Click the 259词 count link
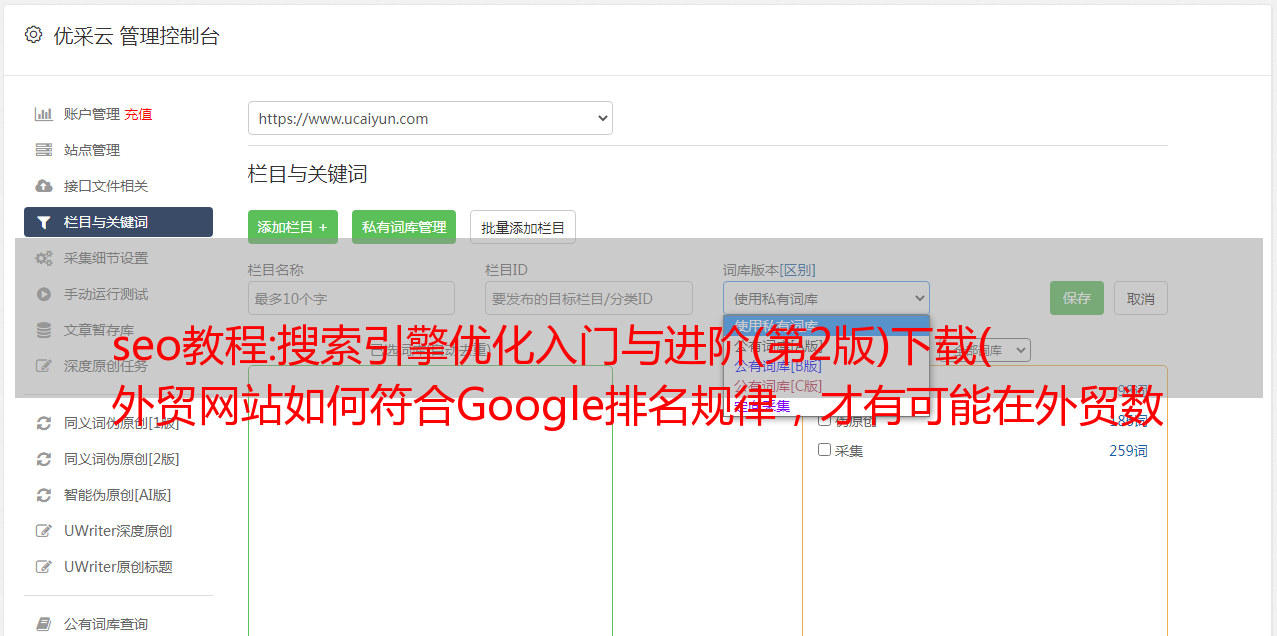 point(1128,451)
